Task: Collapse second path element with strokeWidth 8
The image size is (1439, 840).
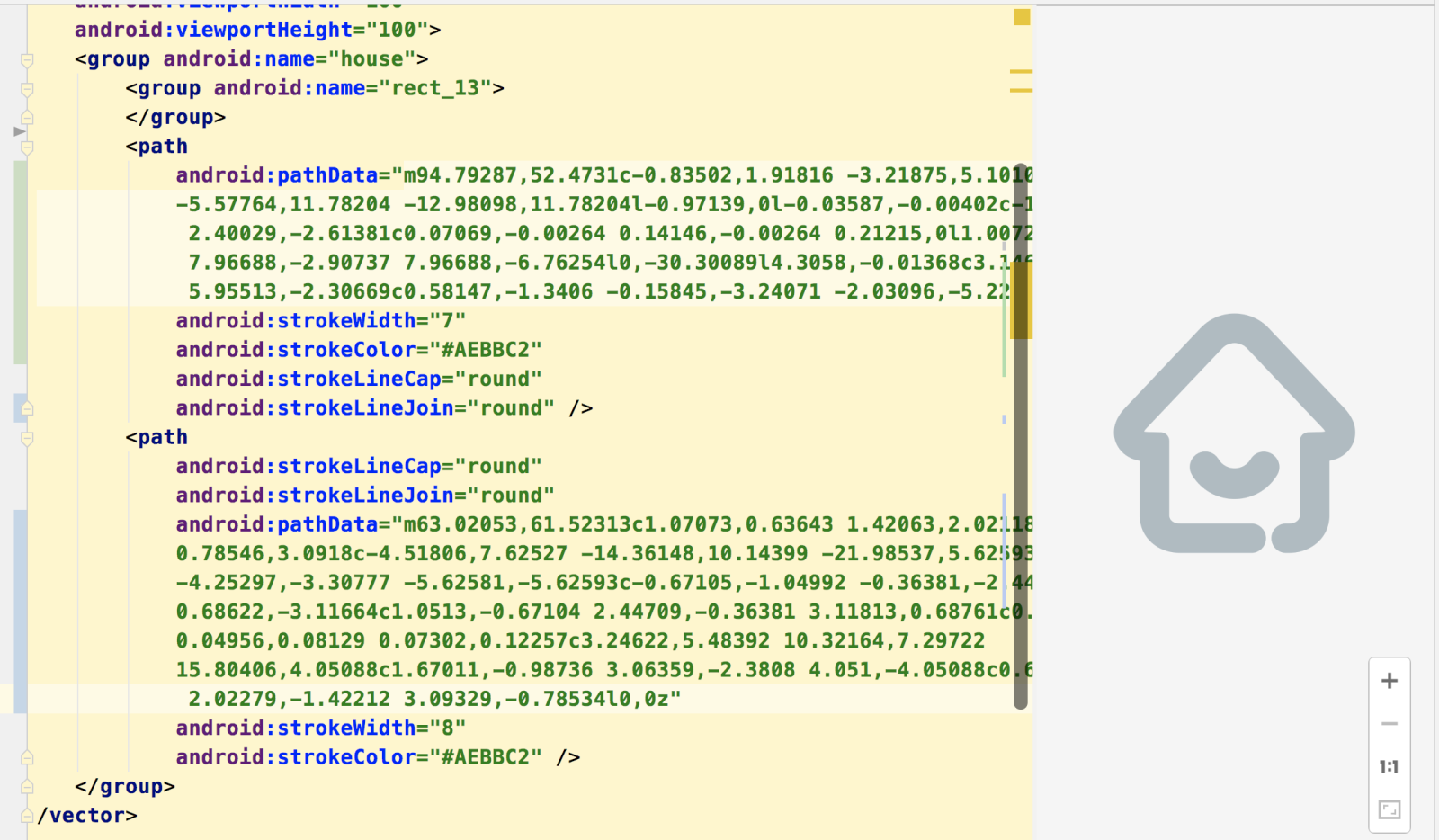Action: point(27,438)
